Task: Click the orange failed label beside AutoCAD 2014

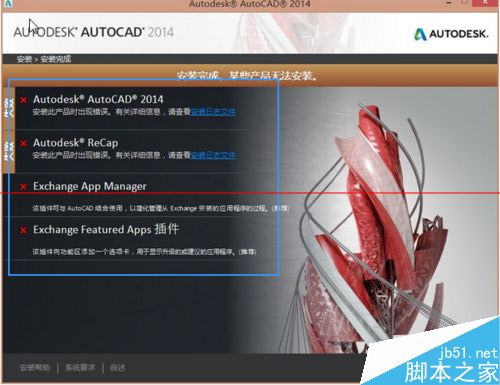Action: (9, 108)
